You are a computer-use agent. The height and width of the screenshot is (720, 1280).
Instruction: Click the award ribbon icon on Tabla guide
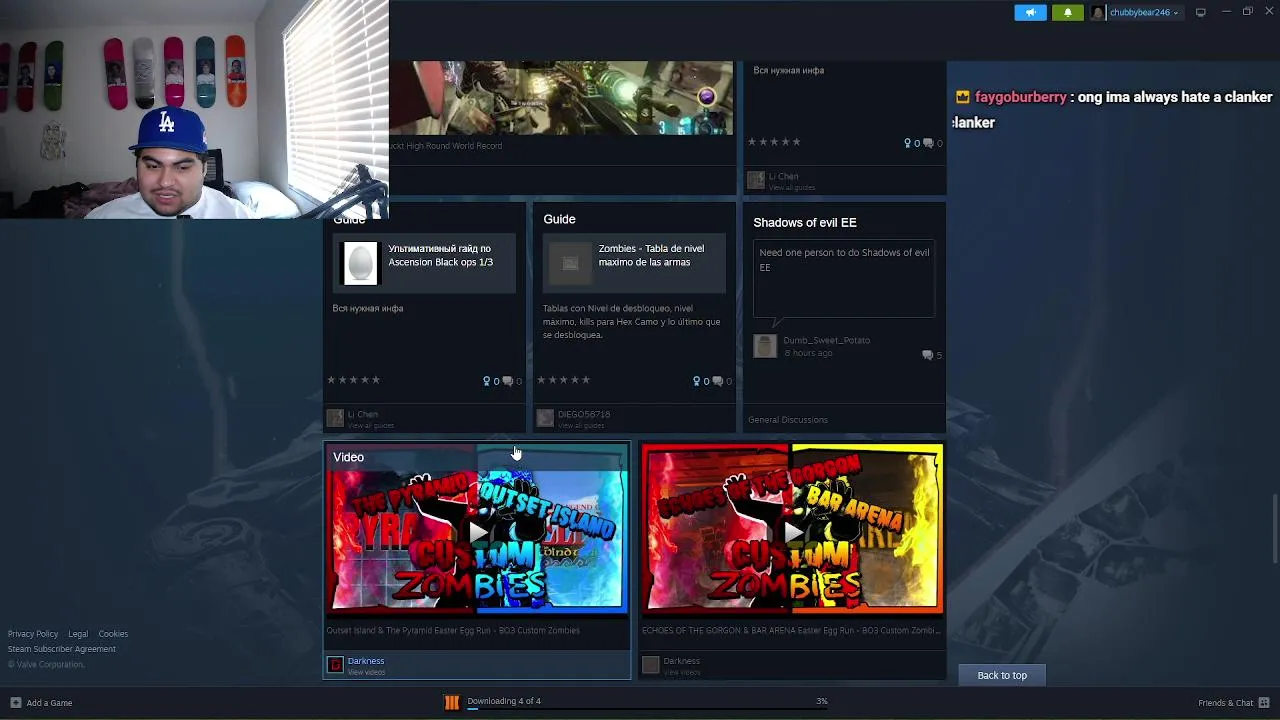point(697,381)
